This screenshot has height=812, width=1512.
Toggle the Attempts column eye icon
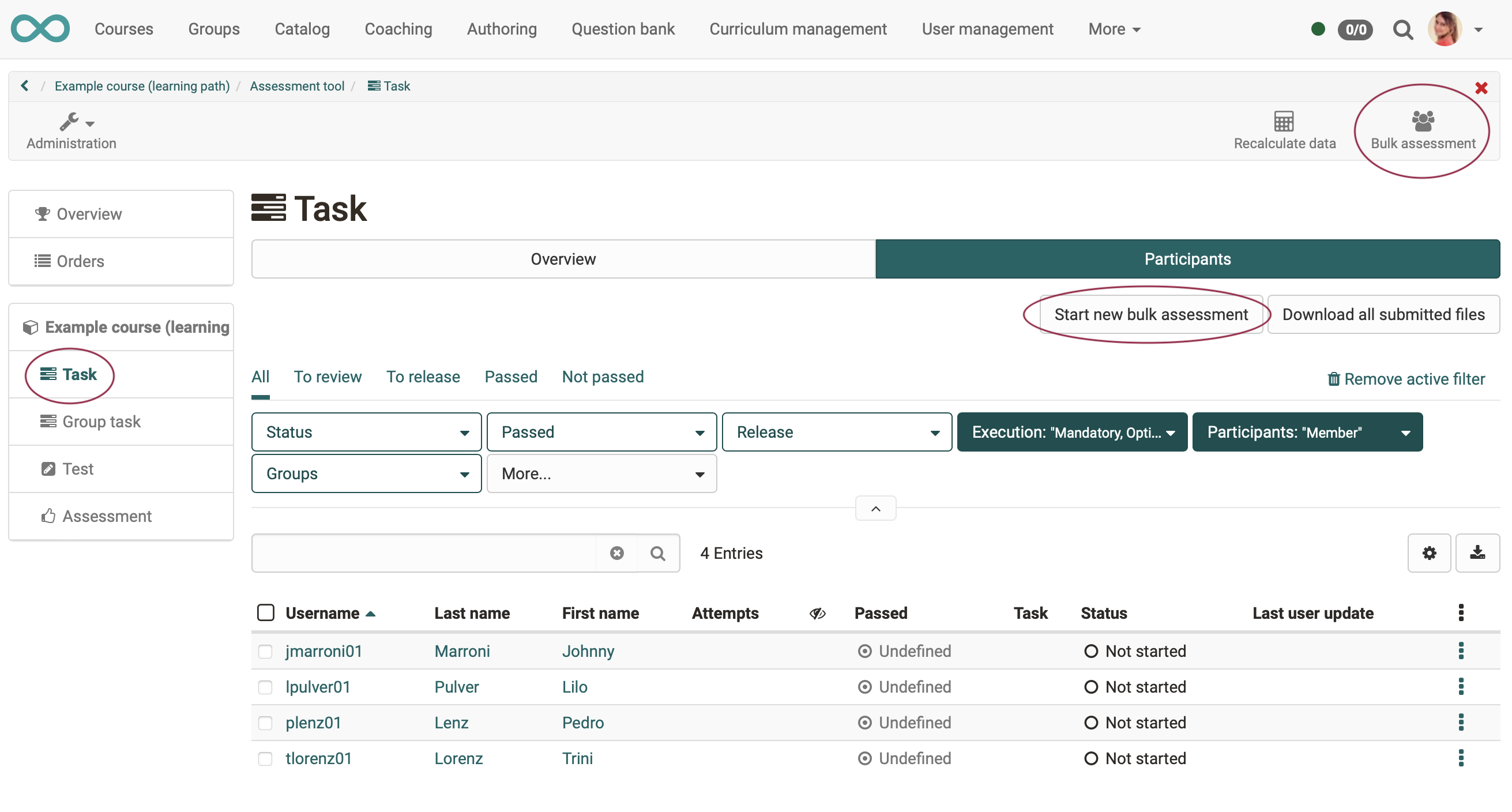point(817,613)
